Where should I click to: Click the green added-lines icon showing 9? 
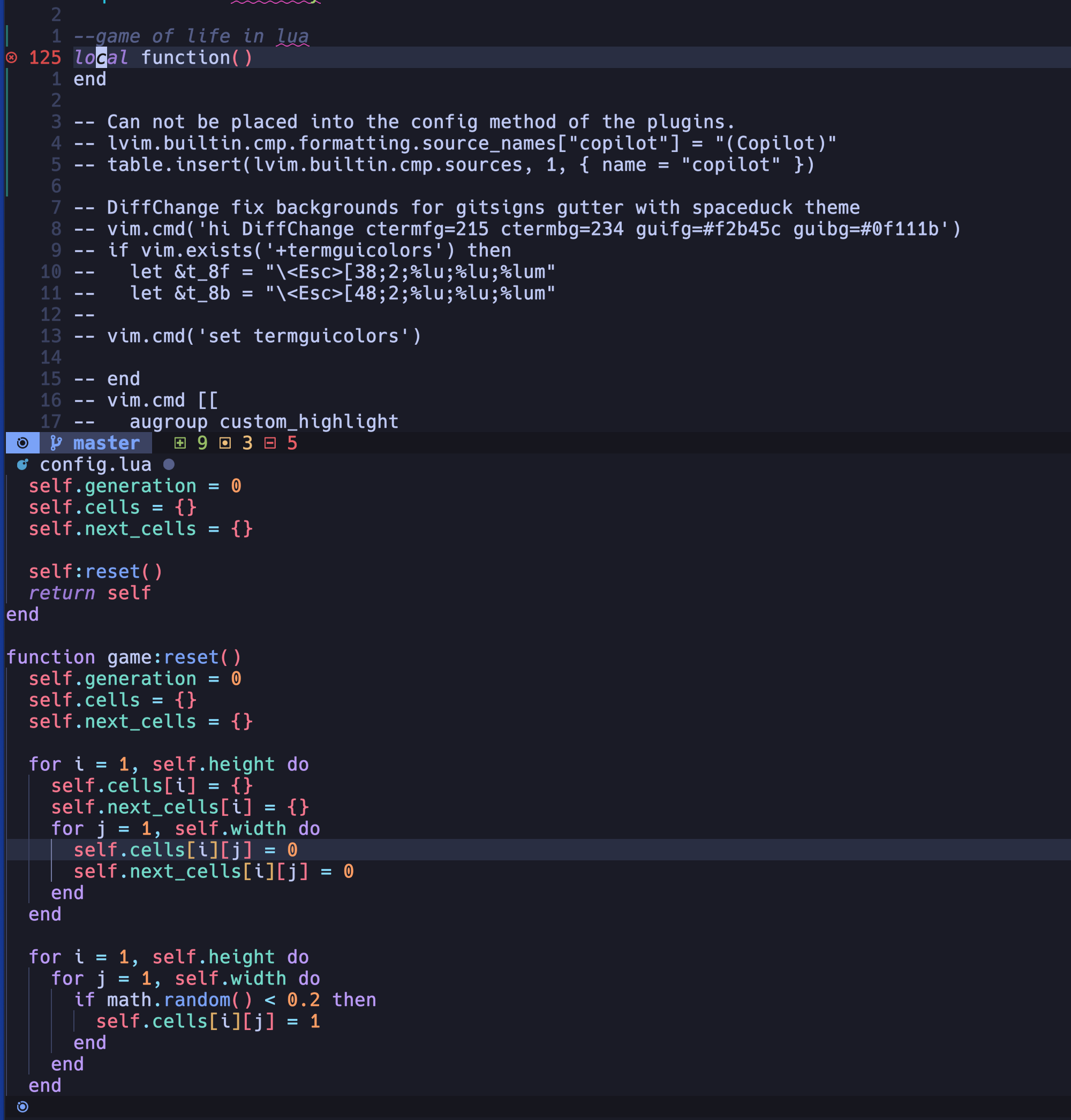tap(180, 443)
